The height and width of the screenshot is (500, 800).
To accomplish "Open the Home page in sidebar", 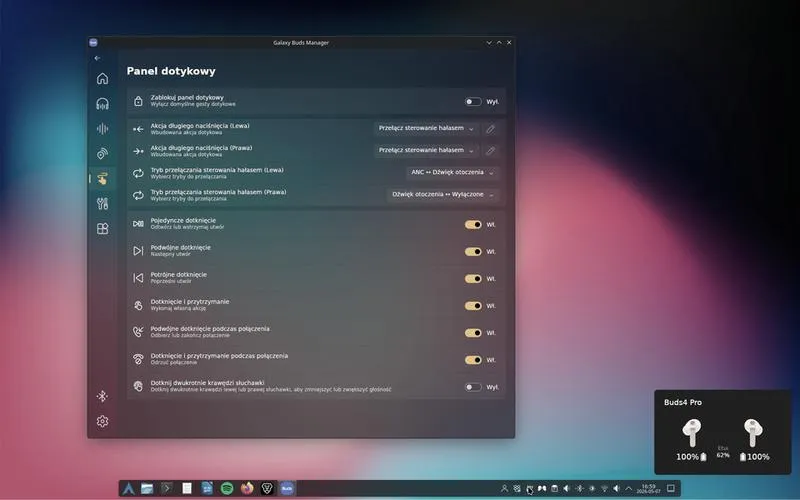I will (x=103, y=79).
